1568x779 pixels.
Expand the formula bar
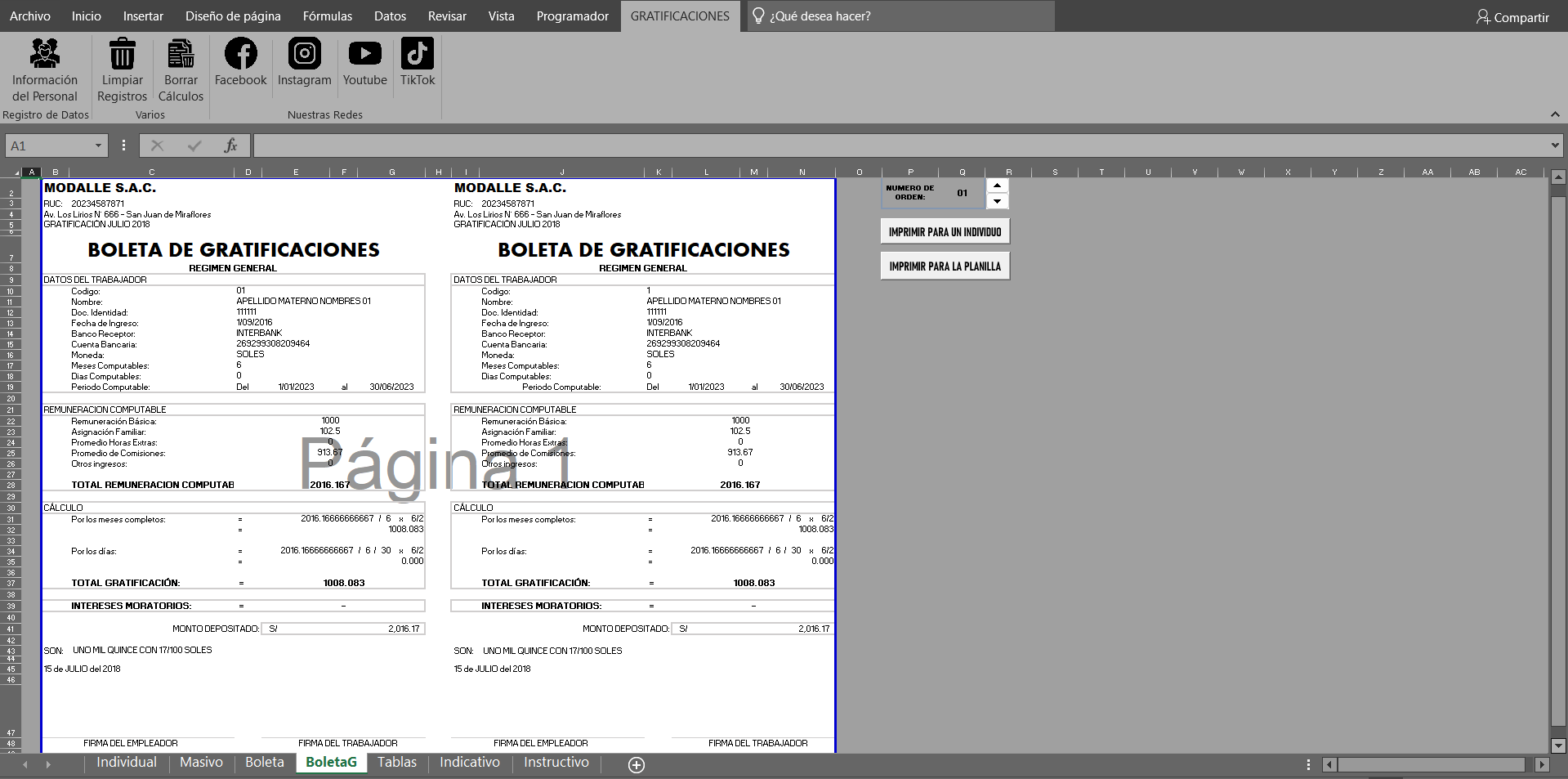tap(1554, 146)
